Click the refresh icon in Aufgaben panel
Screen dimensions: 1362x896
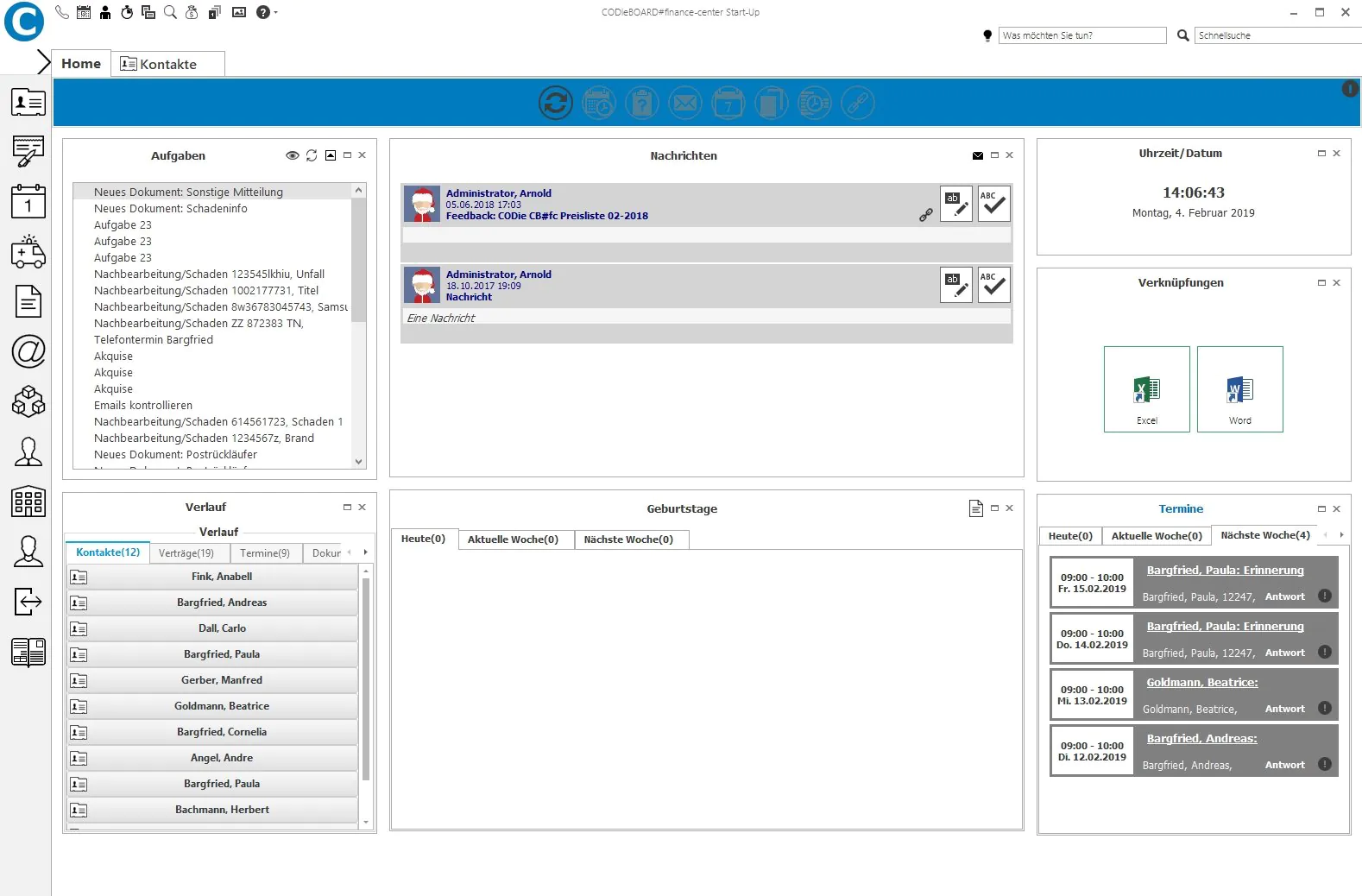point(312,155)
